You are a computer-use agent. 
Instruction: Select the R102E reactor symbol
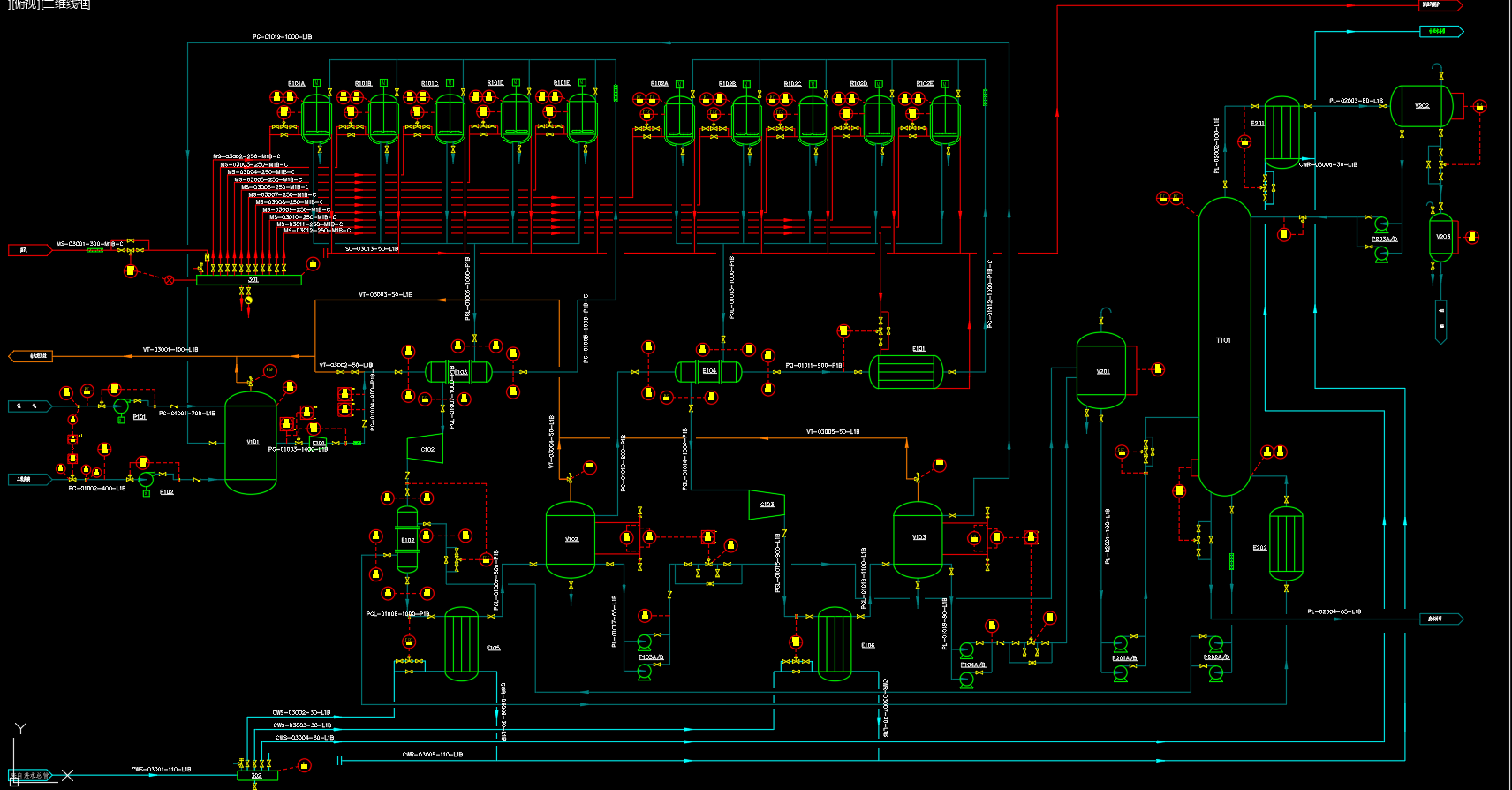click(x=945, y=119)
